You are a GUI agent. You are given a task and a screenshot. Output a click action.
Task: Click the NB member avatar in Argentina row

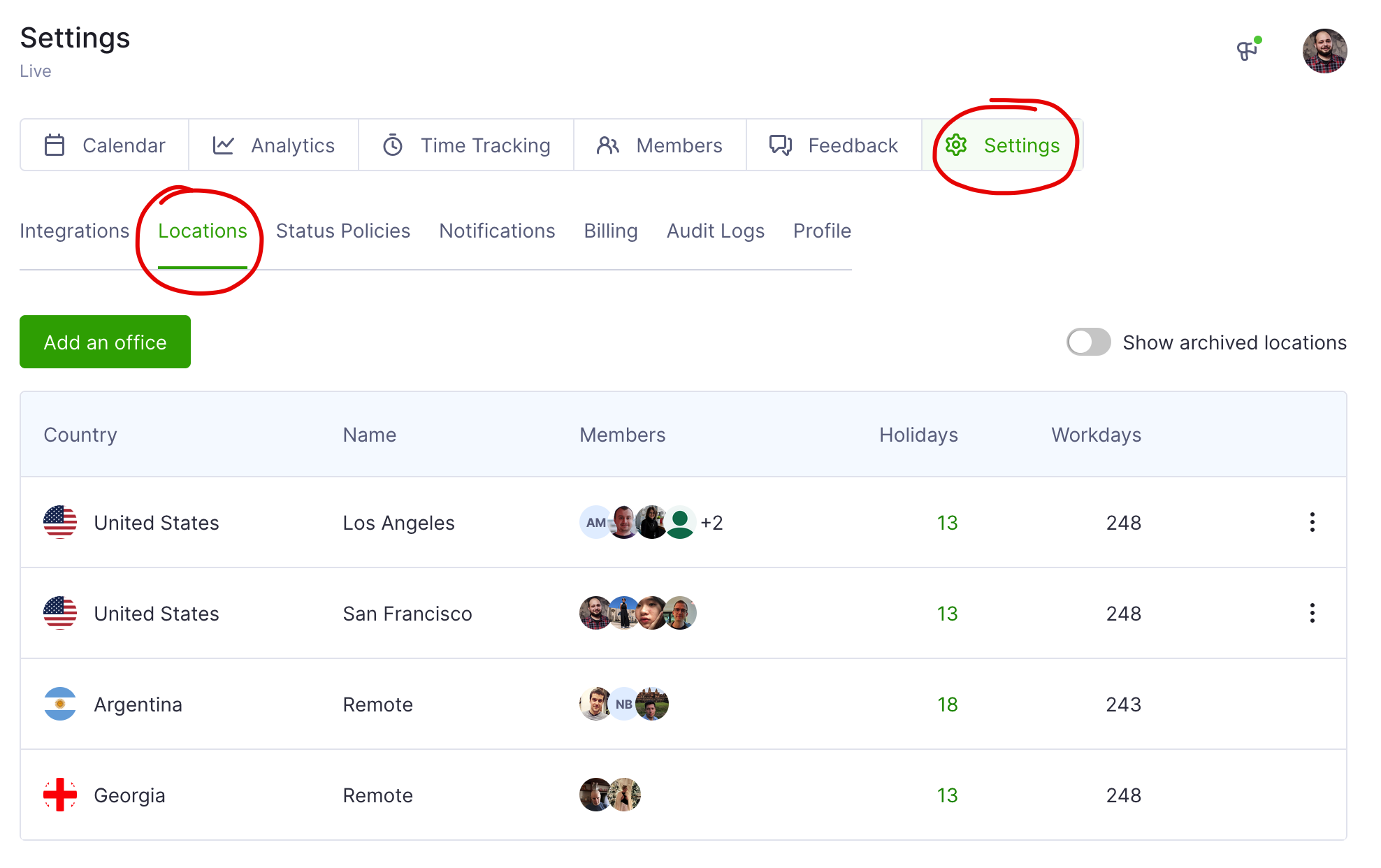623,704
